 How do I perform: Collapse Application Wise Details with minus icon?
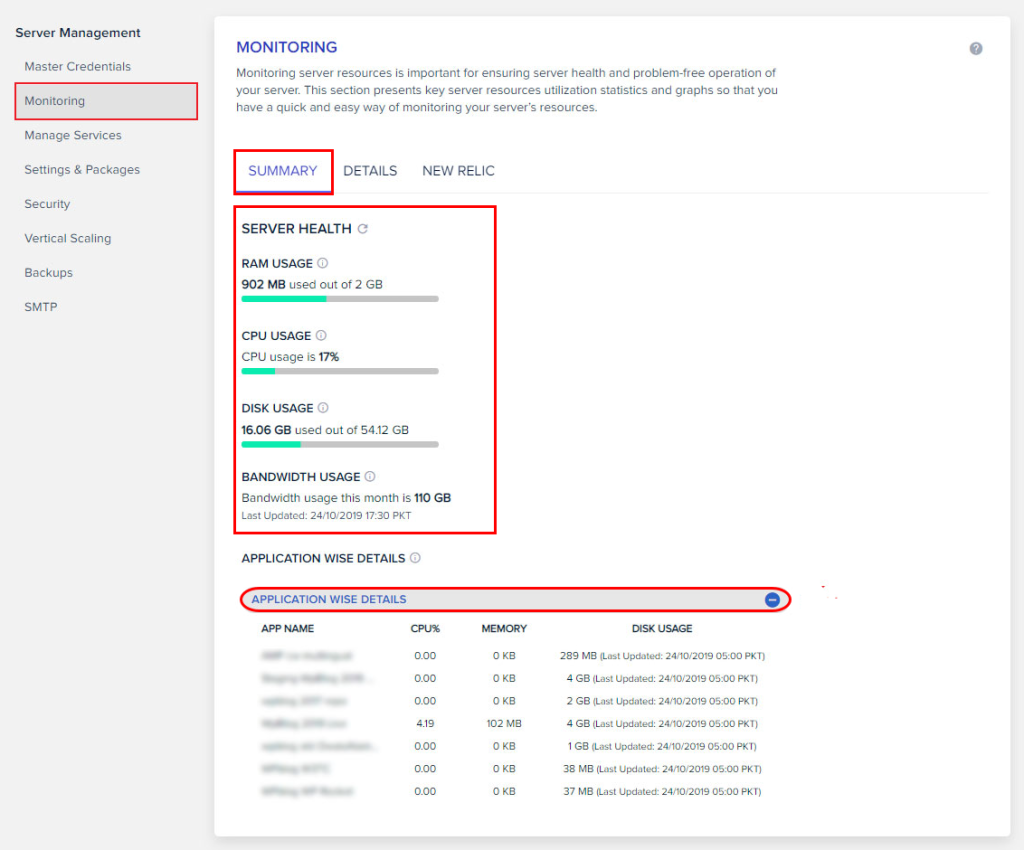pos(772,600)
